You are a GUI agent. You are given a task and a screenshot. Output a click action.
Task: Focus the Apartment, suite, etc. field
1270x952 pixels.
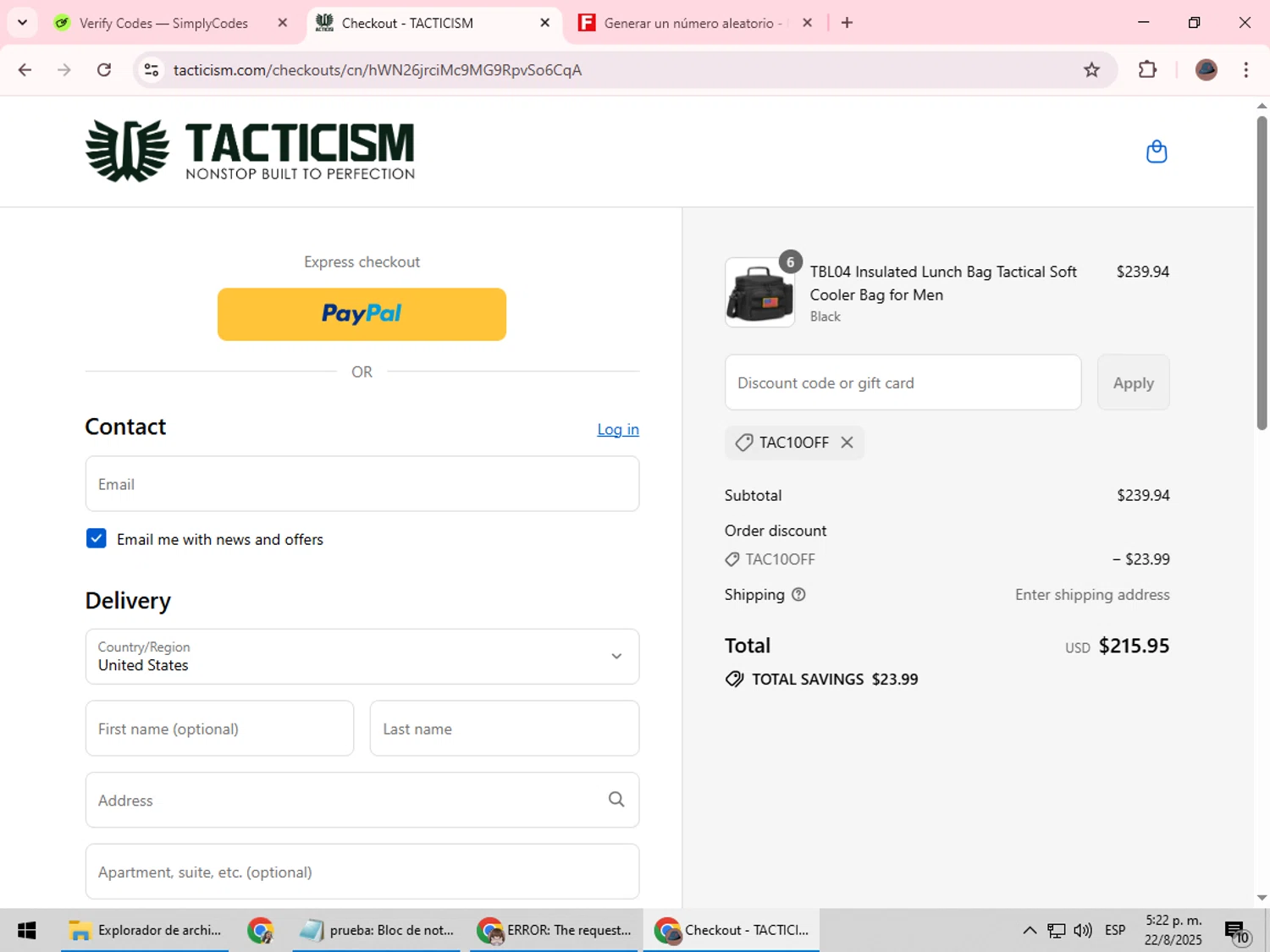click(x=362, y=872)
